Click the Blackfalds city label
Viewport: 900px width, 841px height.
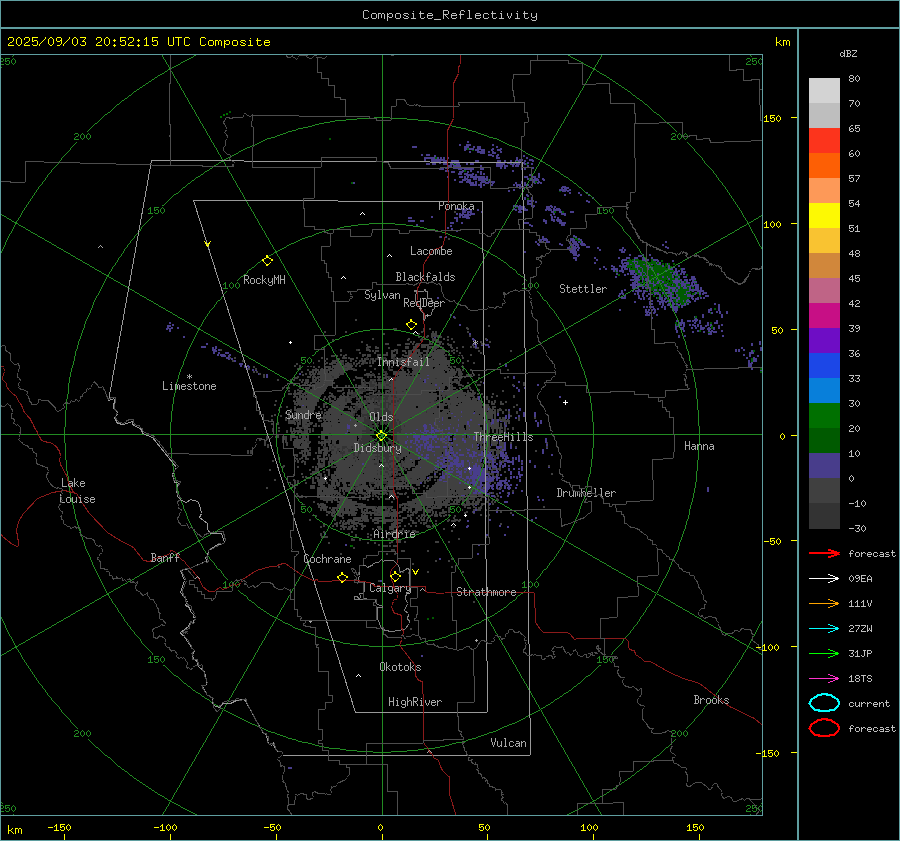click(425, 277)
